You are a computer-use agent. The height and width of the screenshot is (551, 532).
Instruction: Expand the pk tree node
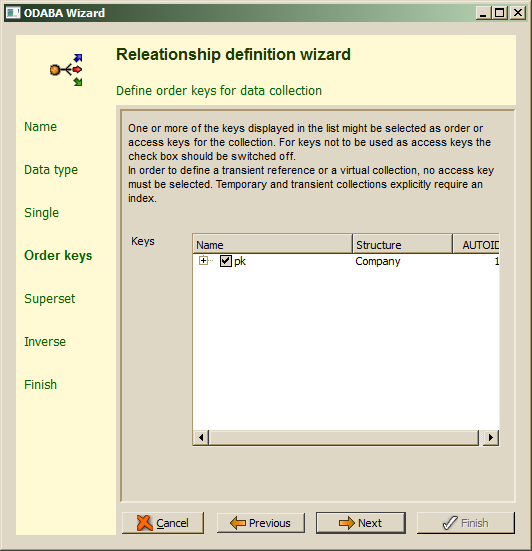203,261
